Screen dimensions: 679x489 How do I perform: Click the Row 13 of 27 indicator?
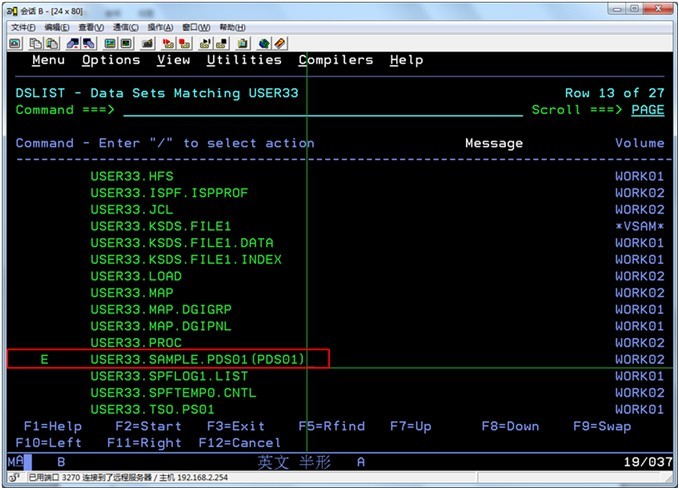[614, 93]
